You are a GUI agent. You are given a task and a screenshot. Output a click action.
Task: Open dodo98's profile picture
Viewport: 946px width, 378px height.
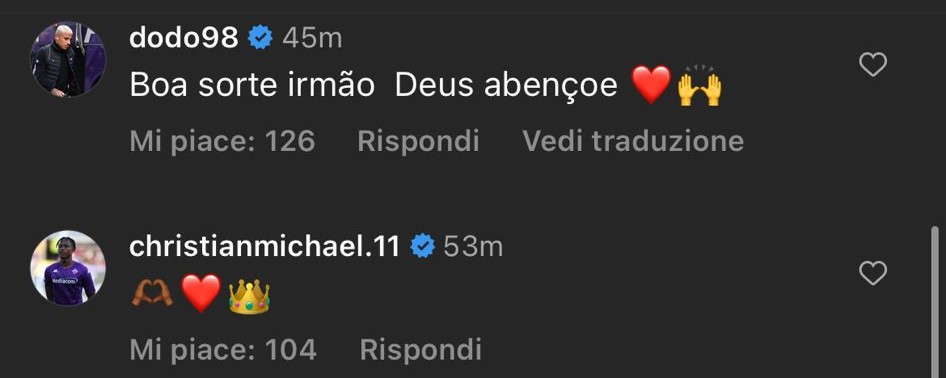point(68,59)
